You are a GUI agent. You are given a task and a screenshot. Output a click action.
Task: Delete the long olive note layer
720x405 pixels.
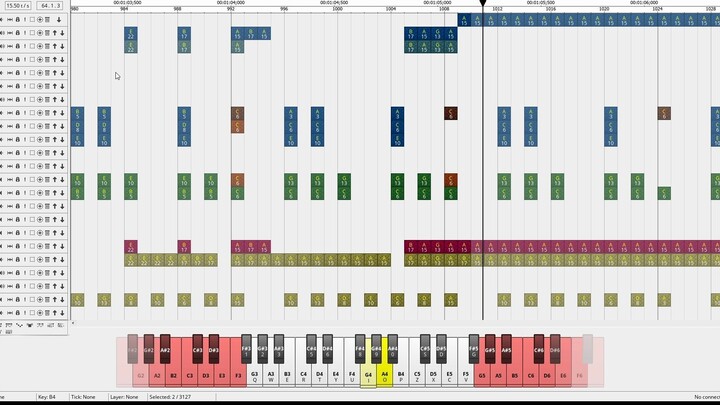pyautogui.click(x=47, y=259)
